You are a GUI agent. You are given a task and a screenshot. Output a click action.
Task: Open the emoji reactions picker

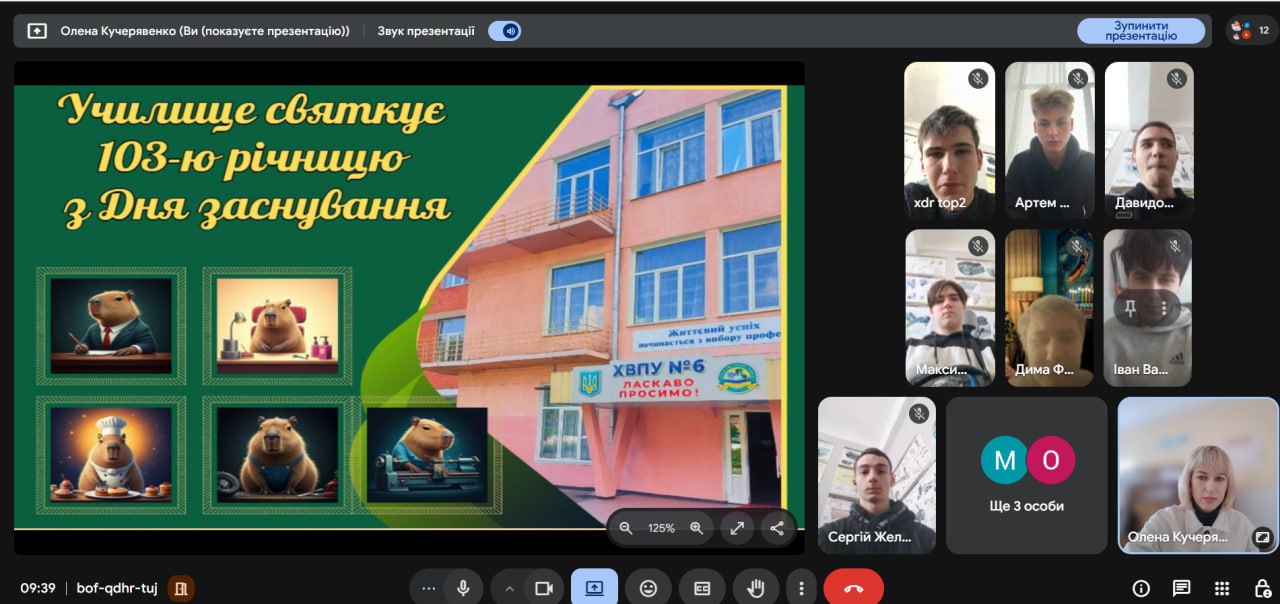(x=648, y=588)
